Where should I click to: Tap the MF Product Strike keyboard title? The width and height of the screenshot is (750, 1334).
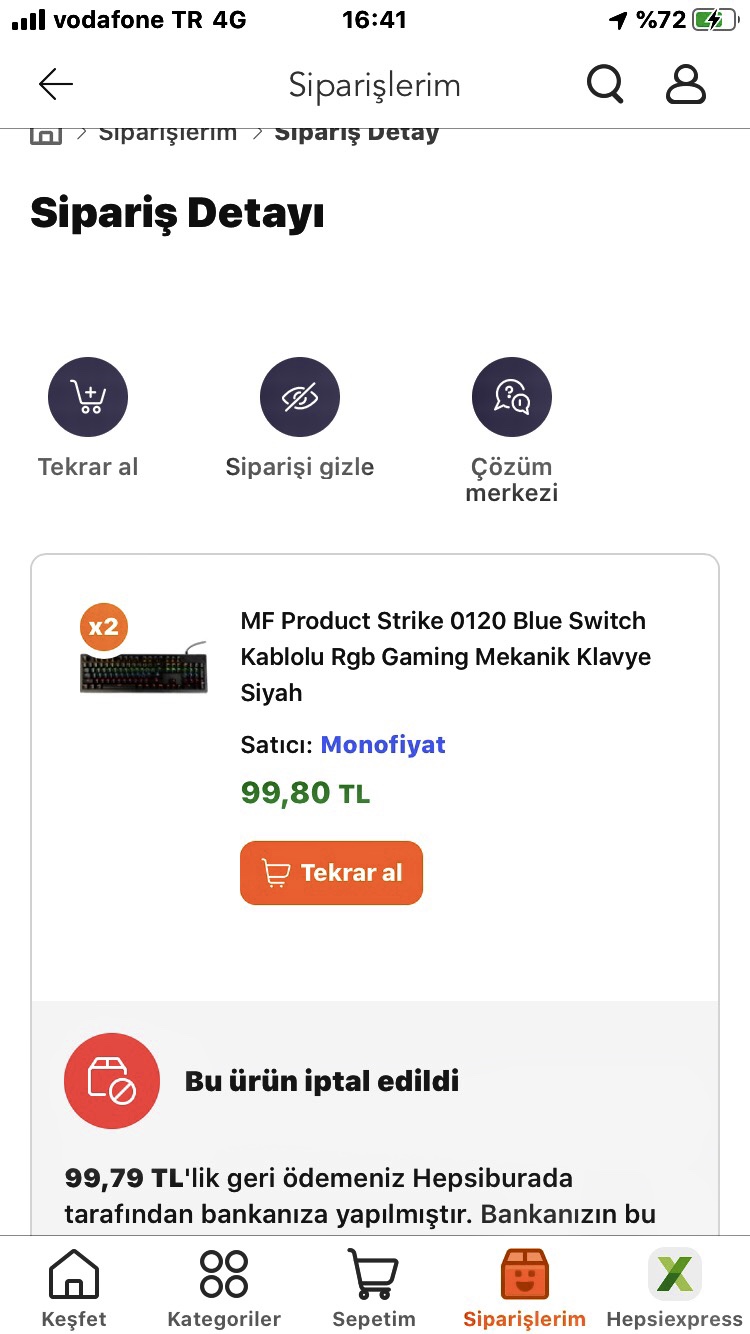coord(446,656)
